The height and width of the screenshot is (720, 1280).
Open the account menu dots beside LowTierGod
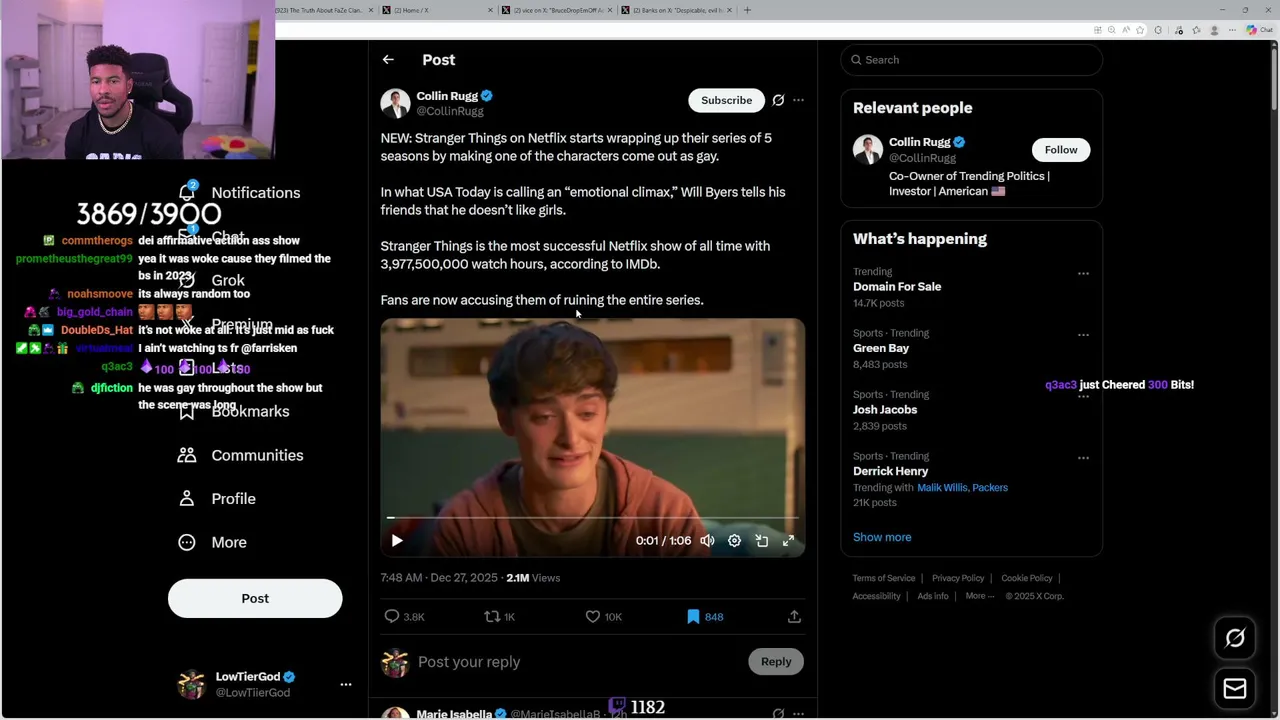coord(346,685)
